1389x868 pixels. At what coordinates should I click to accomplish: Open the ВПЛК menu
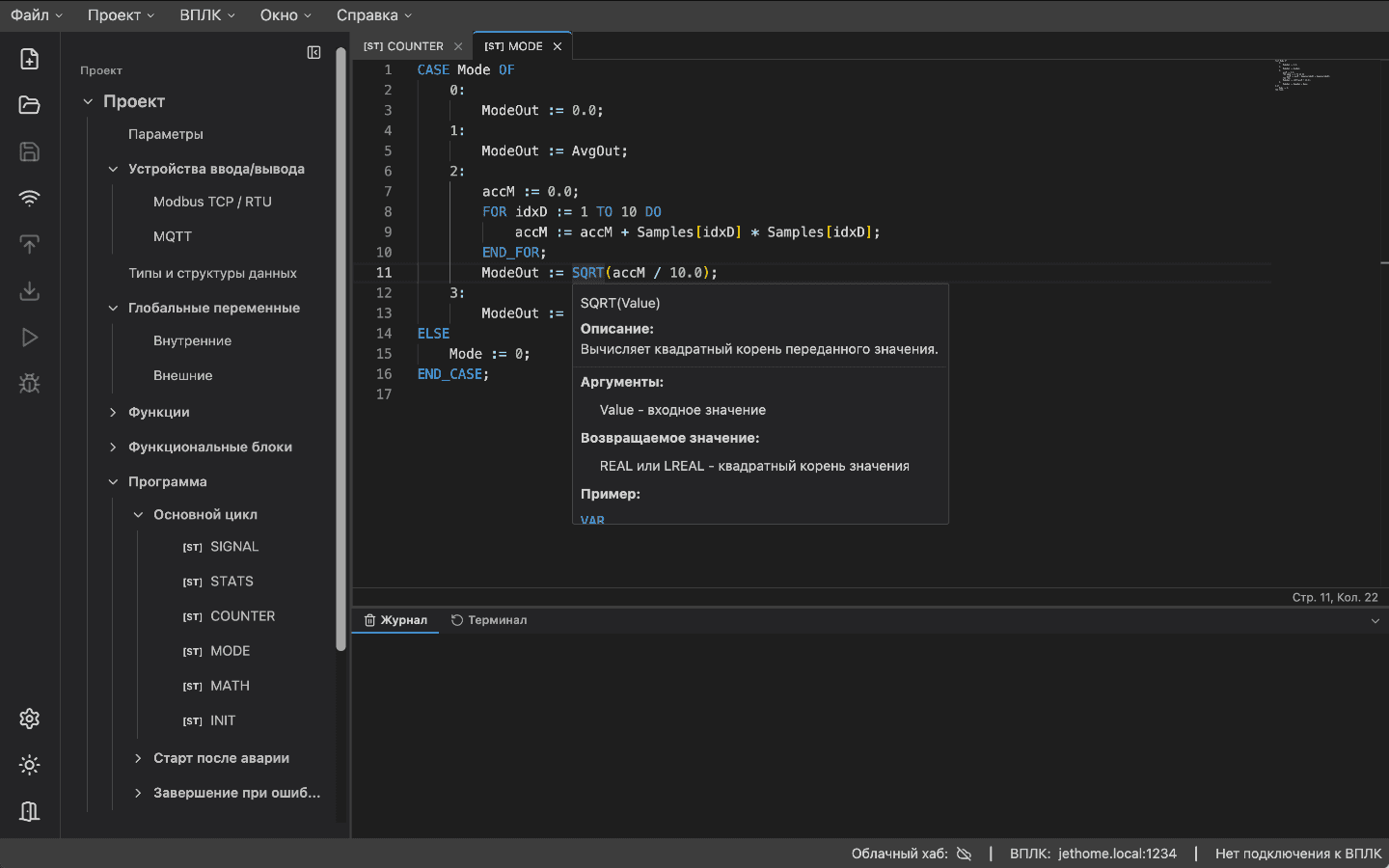(207, 15)
